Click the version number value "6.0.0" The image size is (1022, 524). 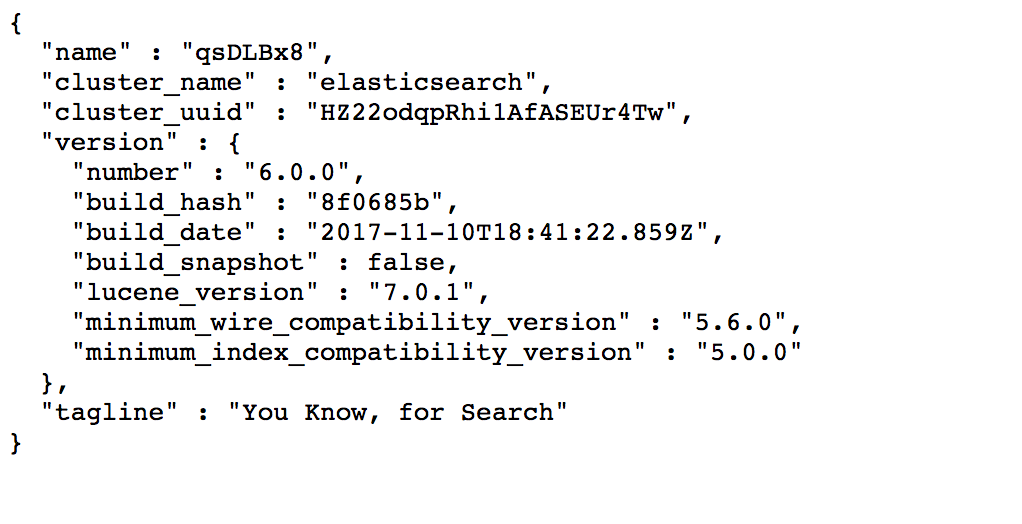pos(297,172)
